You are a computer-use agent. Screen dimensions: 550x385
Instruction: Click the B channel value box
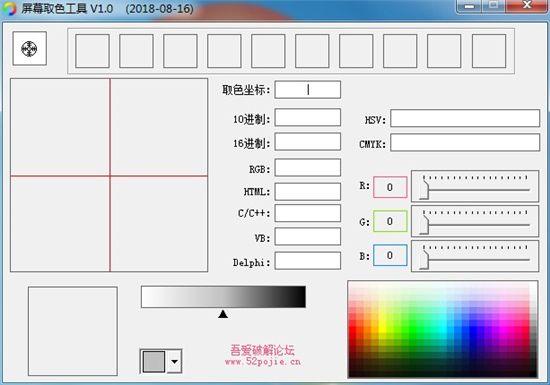click(x=390, y=255)
